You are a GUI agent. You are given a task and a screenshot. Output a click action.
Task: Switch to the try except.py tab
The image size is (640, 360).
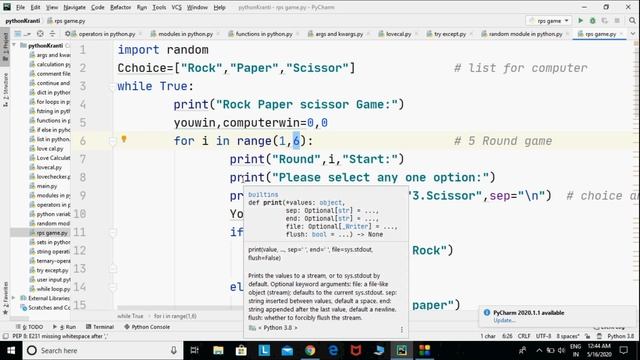point(449,34)
